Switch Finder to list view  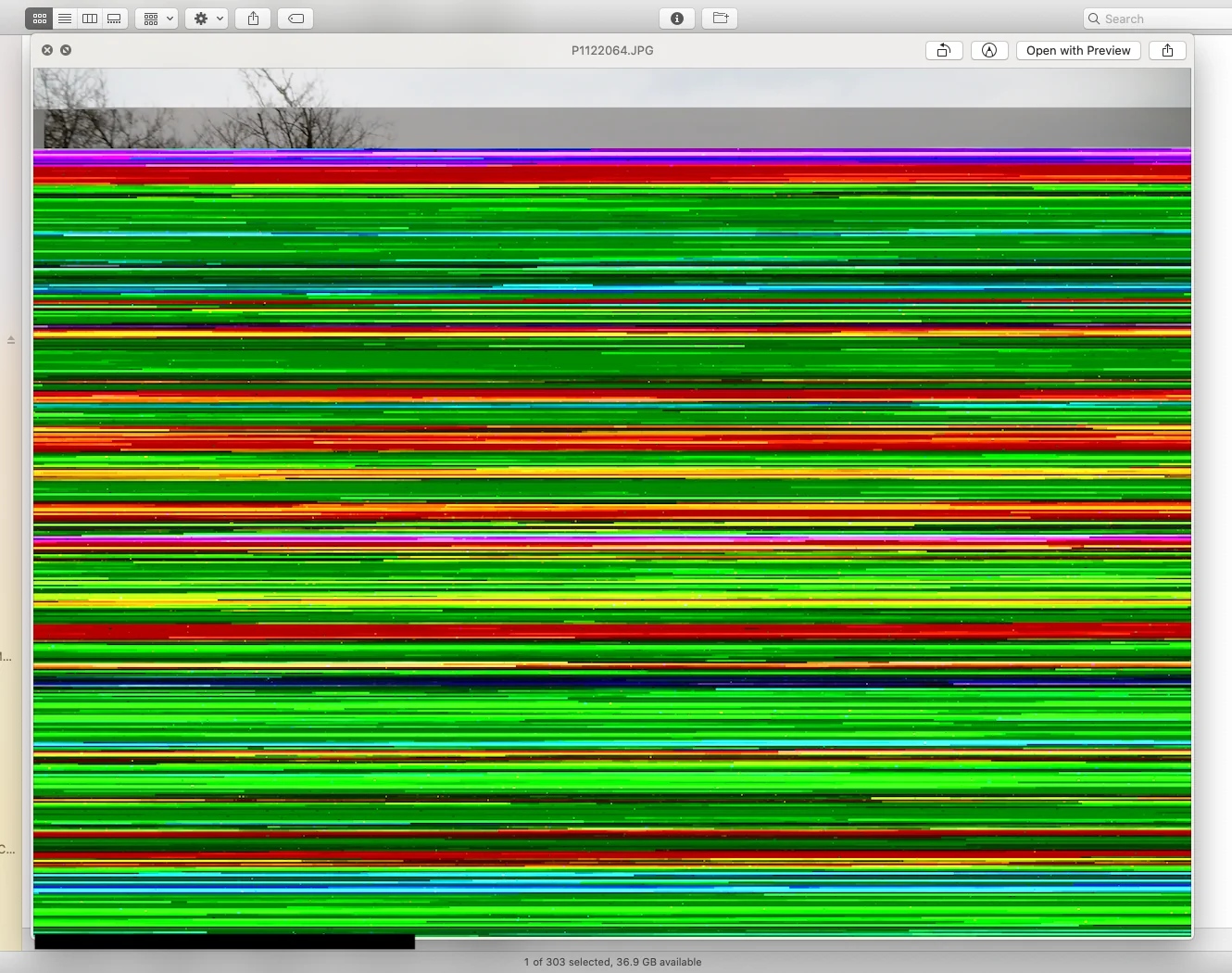click(x=65, y=19)
